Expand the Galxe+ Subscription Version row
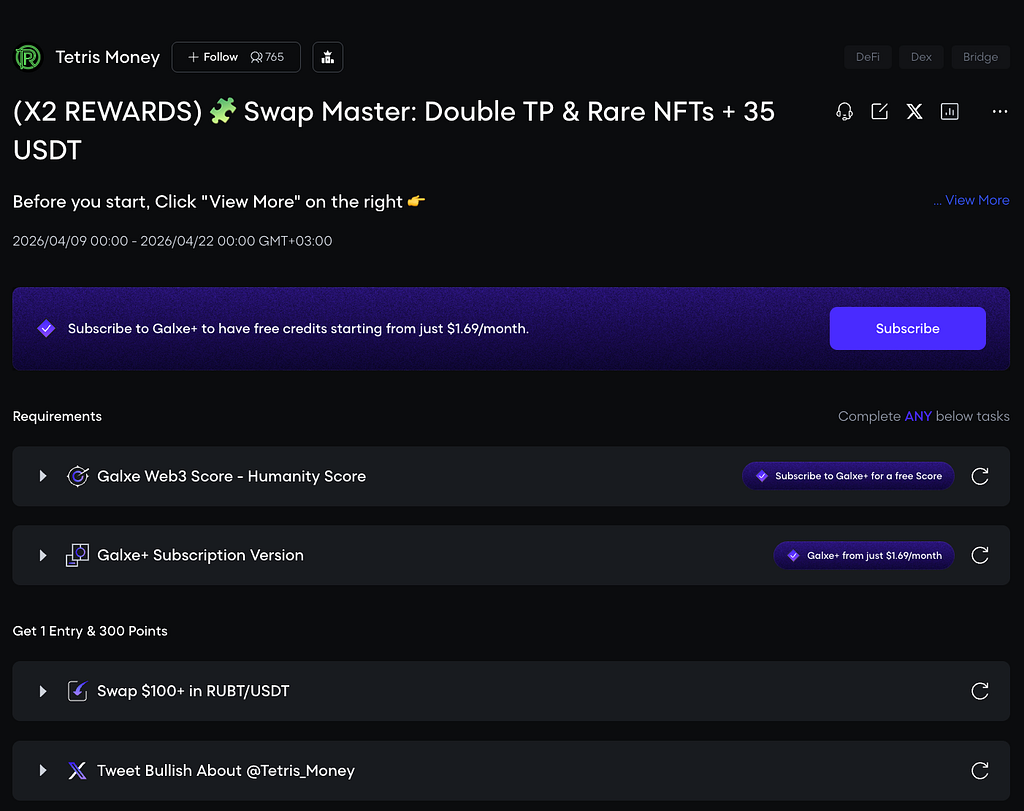The height and width of the screenshot is (811, 1024). click(x=43, y=555)
